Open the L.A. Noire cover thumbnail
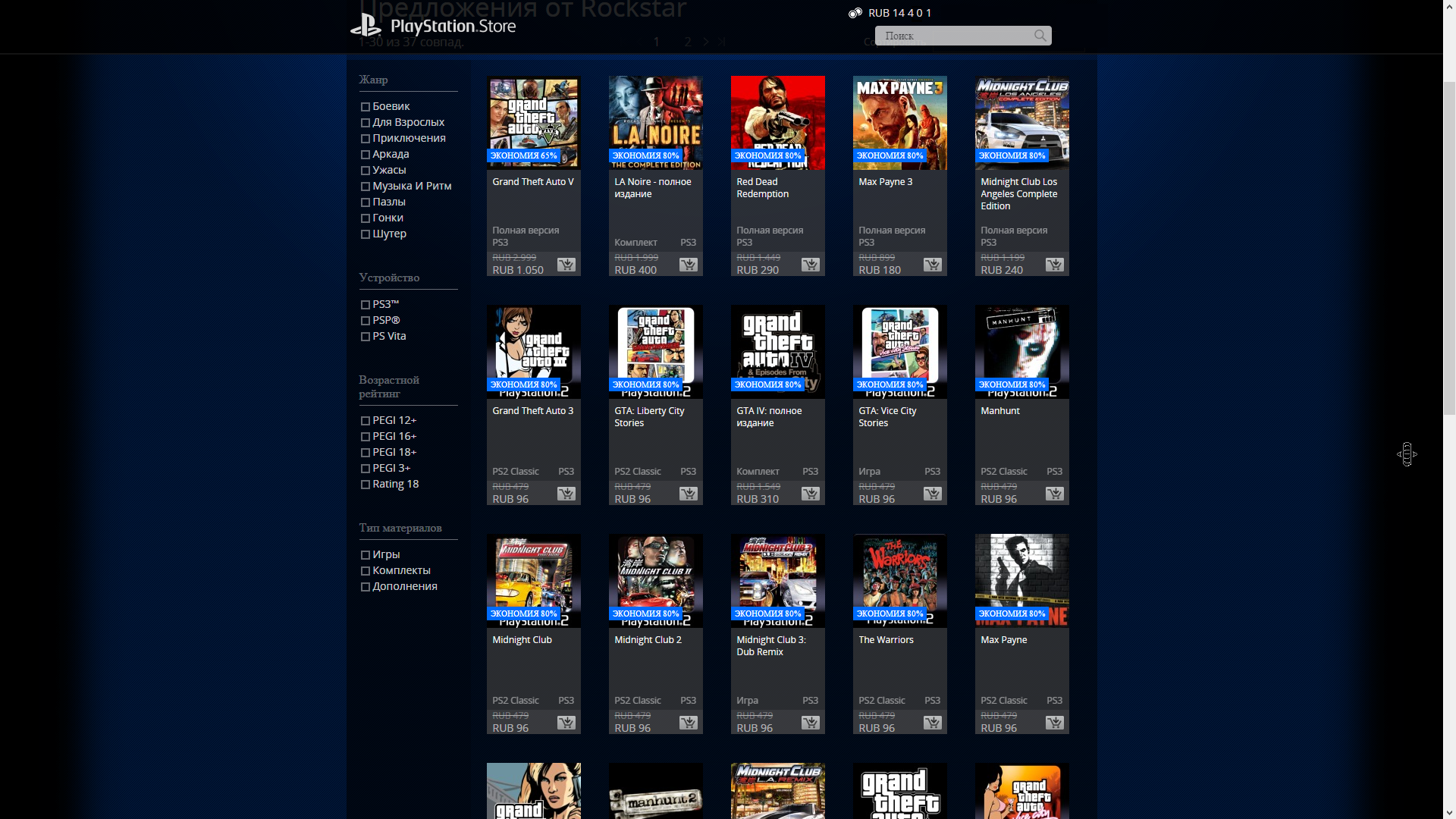Viewport: 1456px width, 819px height. pyautogui.click(x=656, y=123)
